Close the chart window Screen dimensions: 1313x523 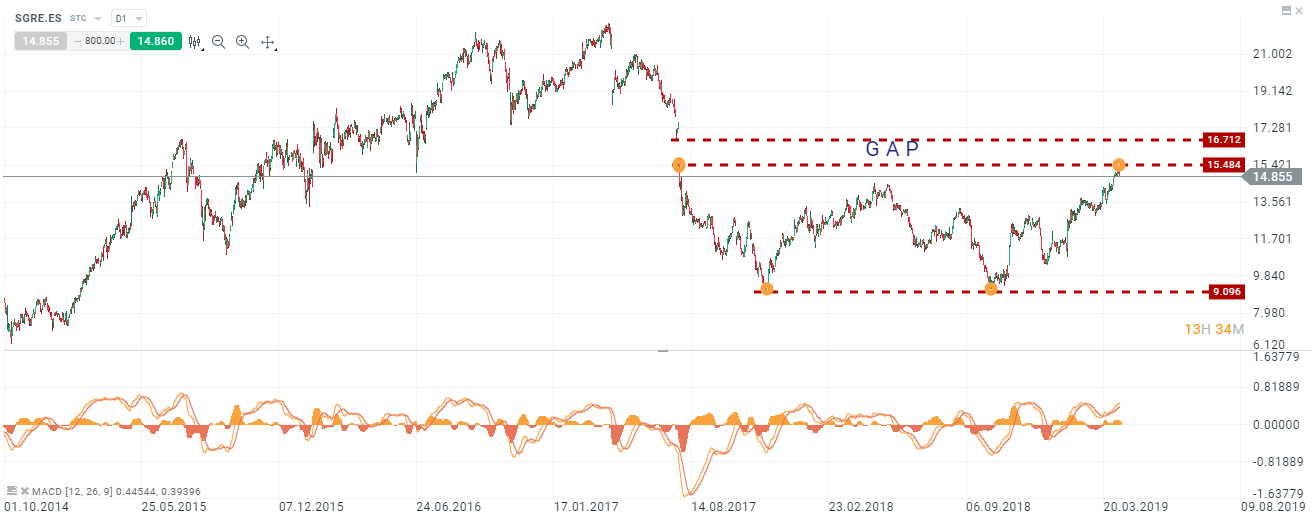point(1301,9)
